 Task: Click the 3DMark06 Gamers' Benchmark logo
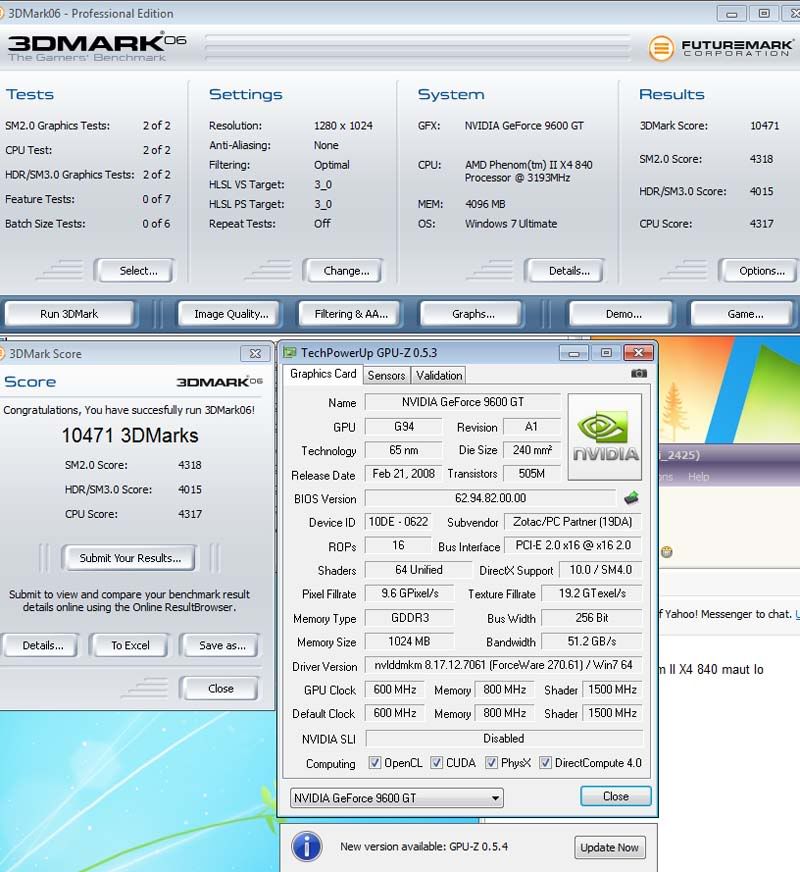click(97, 47)
